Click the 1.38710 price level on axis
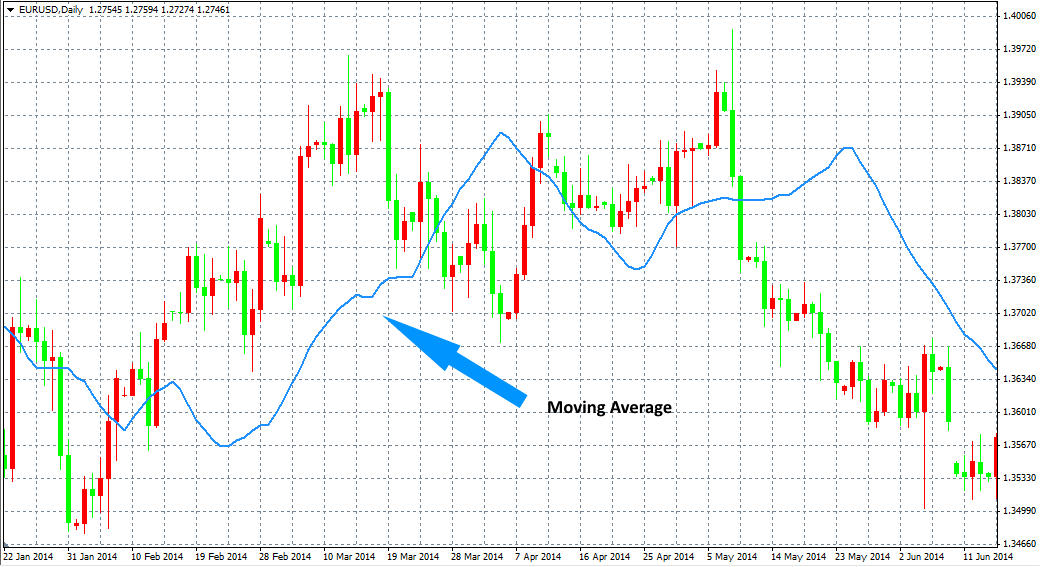The height and width of the screenshot is (567, 1040). click(1018, 148)
